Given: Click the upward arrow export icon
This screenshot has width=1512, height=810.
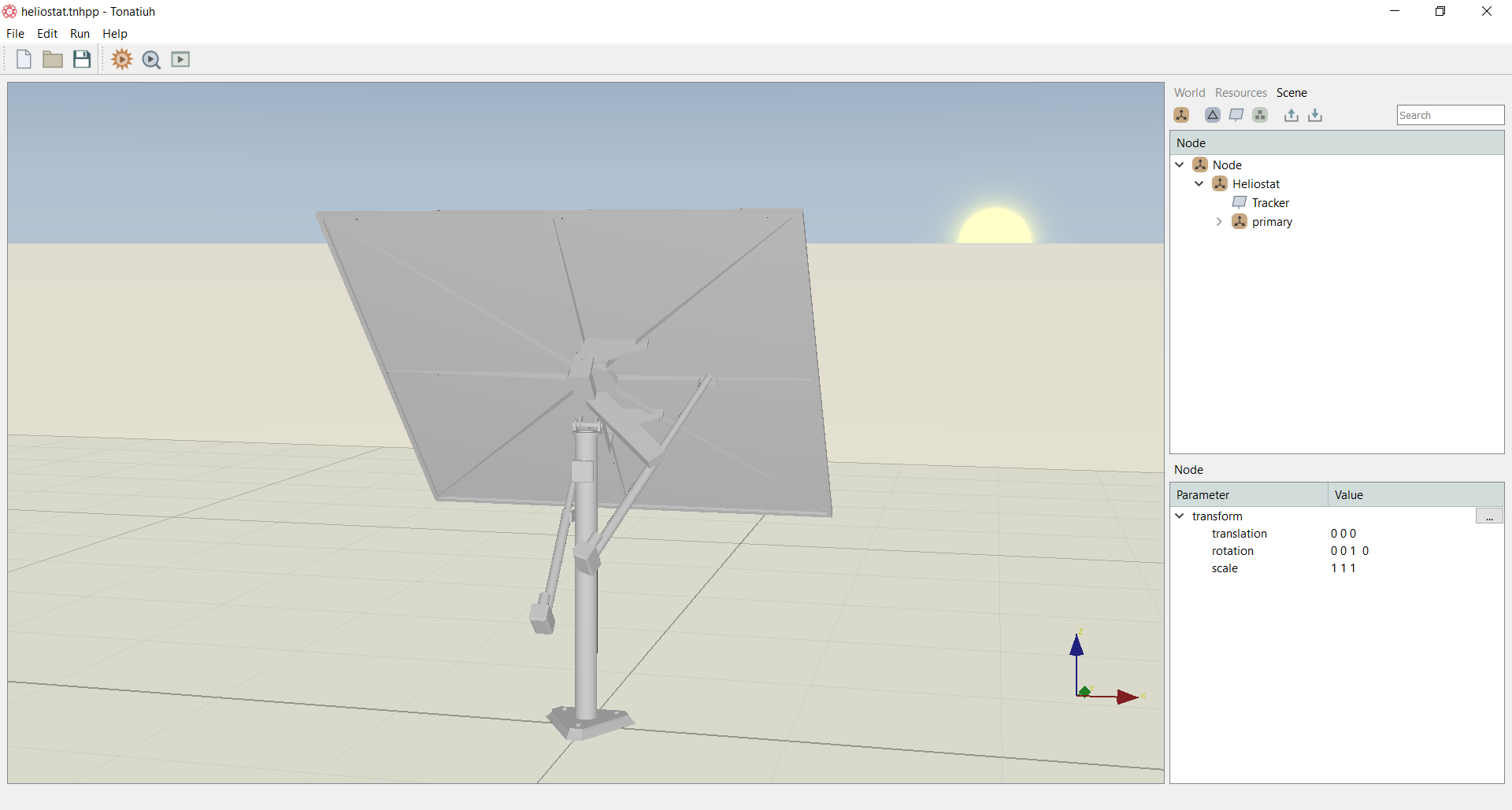Looking at the screenshot, I should (x=1291, y=115).
